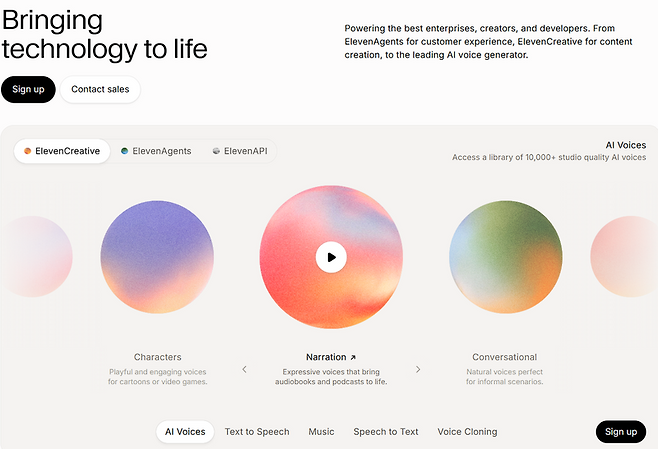Open the Voice Cloning tab
This screenshot has height=449, width=658.
click(x=467, y=432)
